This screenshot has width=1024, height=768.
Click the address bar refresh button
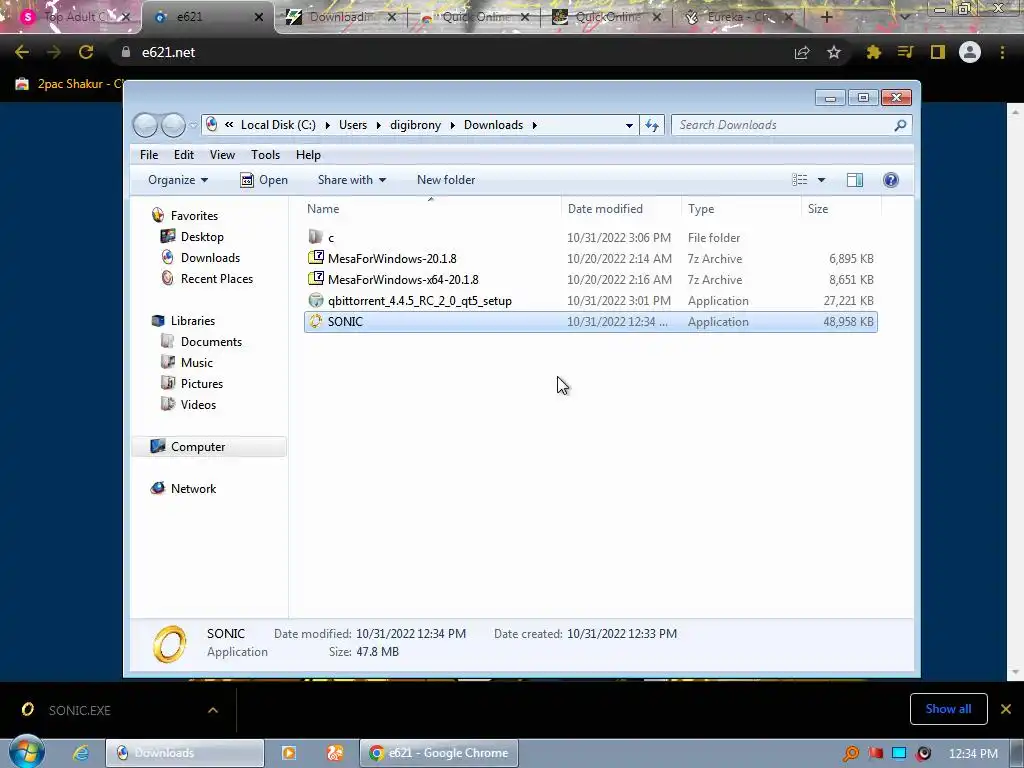[x=652, y=125]
